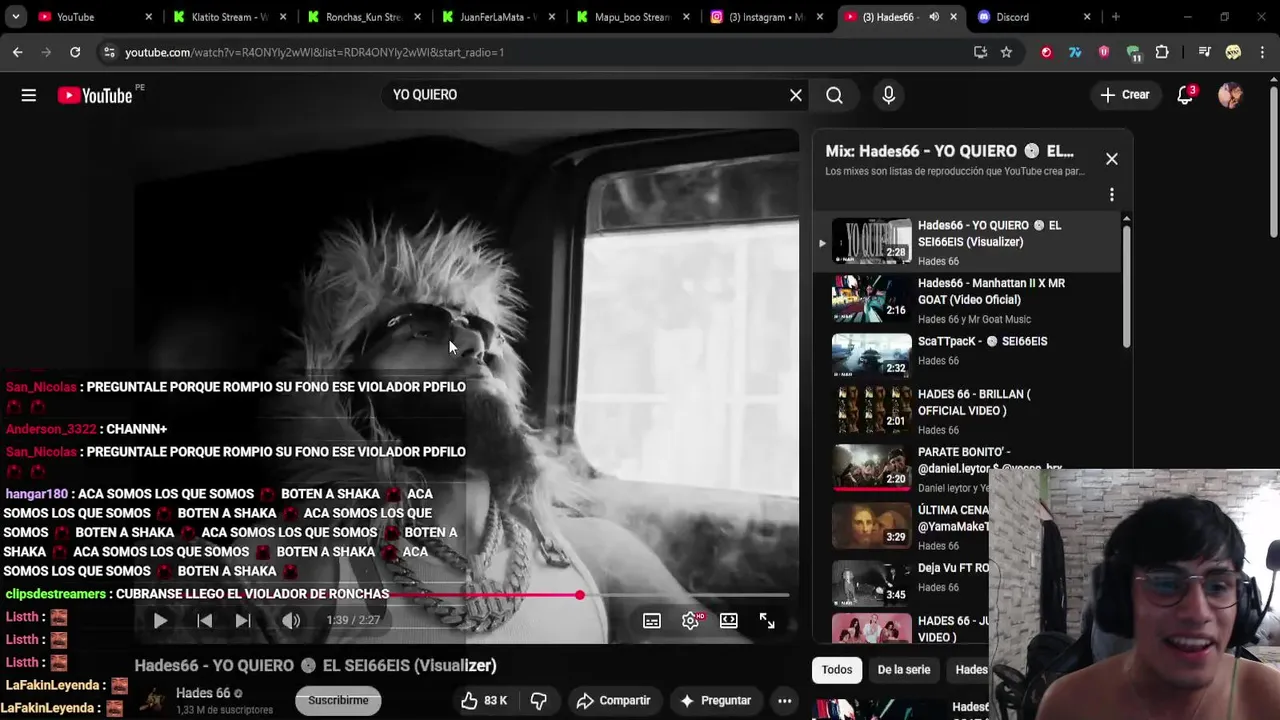This screenshot has width=1280, height=720.
Task: Mute the player volume
Action: click(x=291, y=621)
